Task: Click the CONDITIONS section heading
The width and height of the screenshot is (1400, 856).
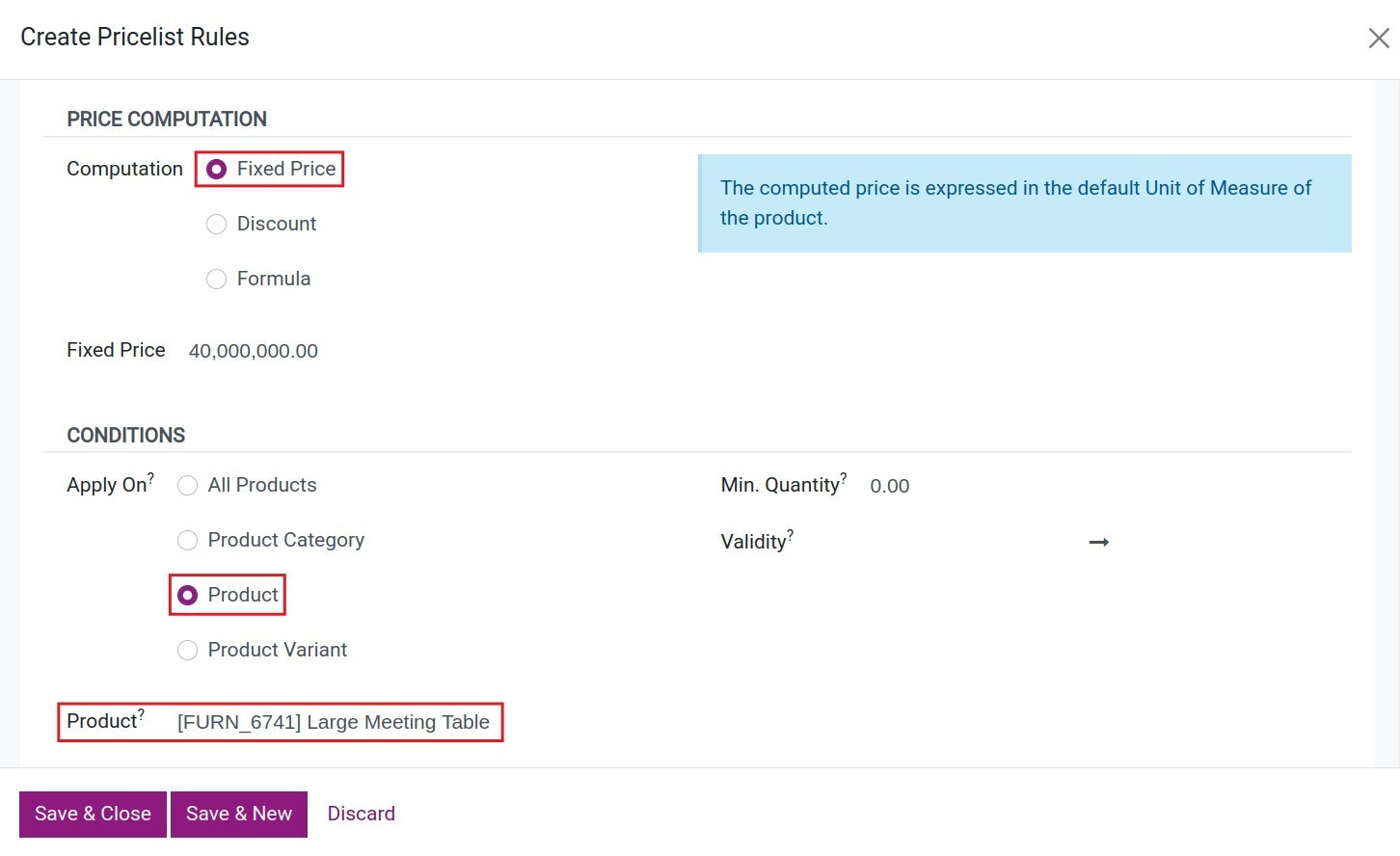Action: tap(126, 436)
